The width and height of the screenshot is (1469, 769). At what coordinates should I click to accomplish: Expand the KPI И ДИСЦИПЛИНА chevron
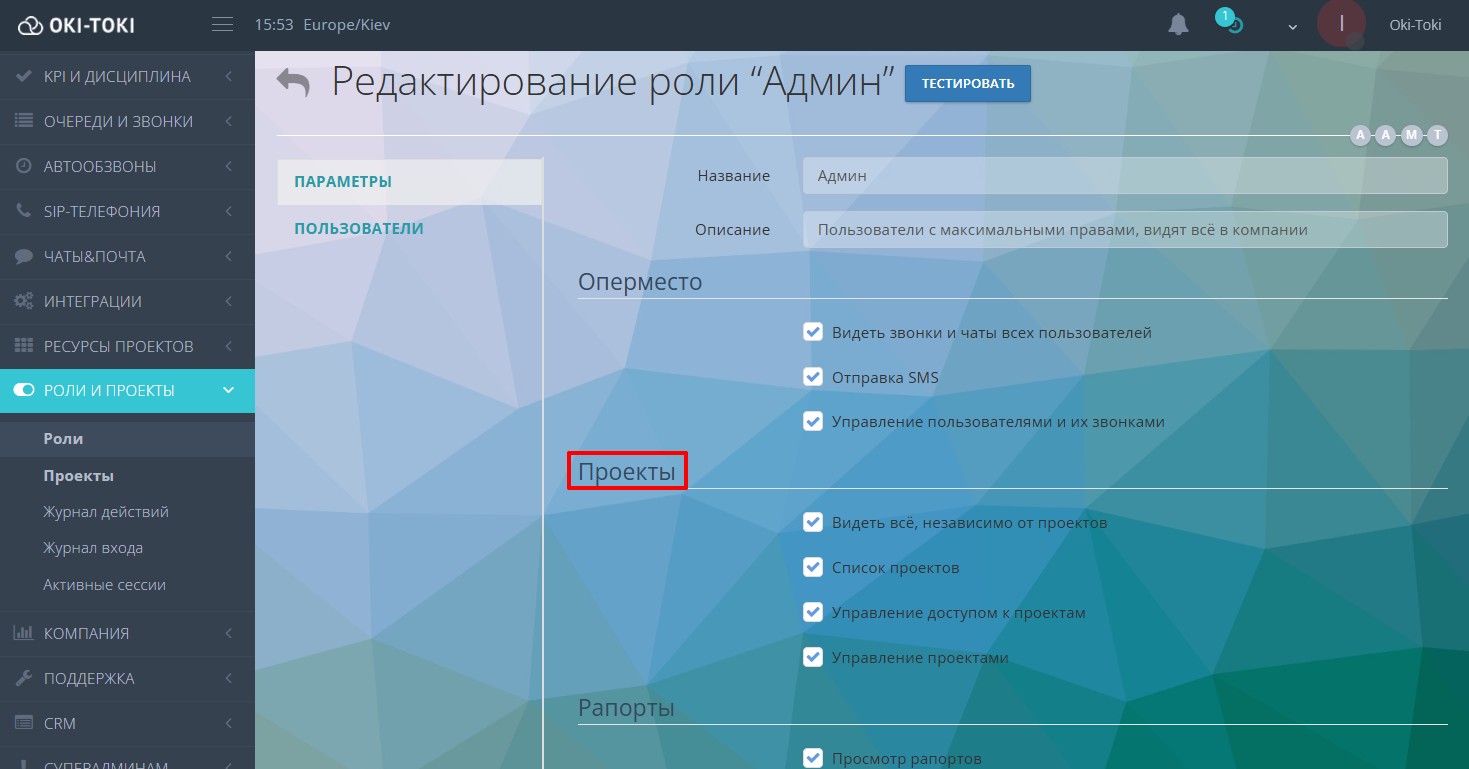click(229, 76)
